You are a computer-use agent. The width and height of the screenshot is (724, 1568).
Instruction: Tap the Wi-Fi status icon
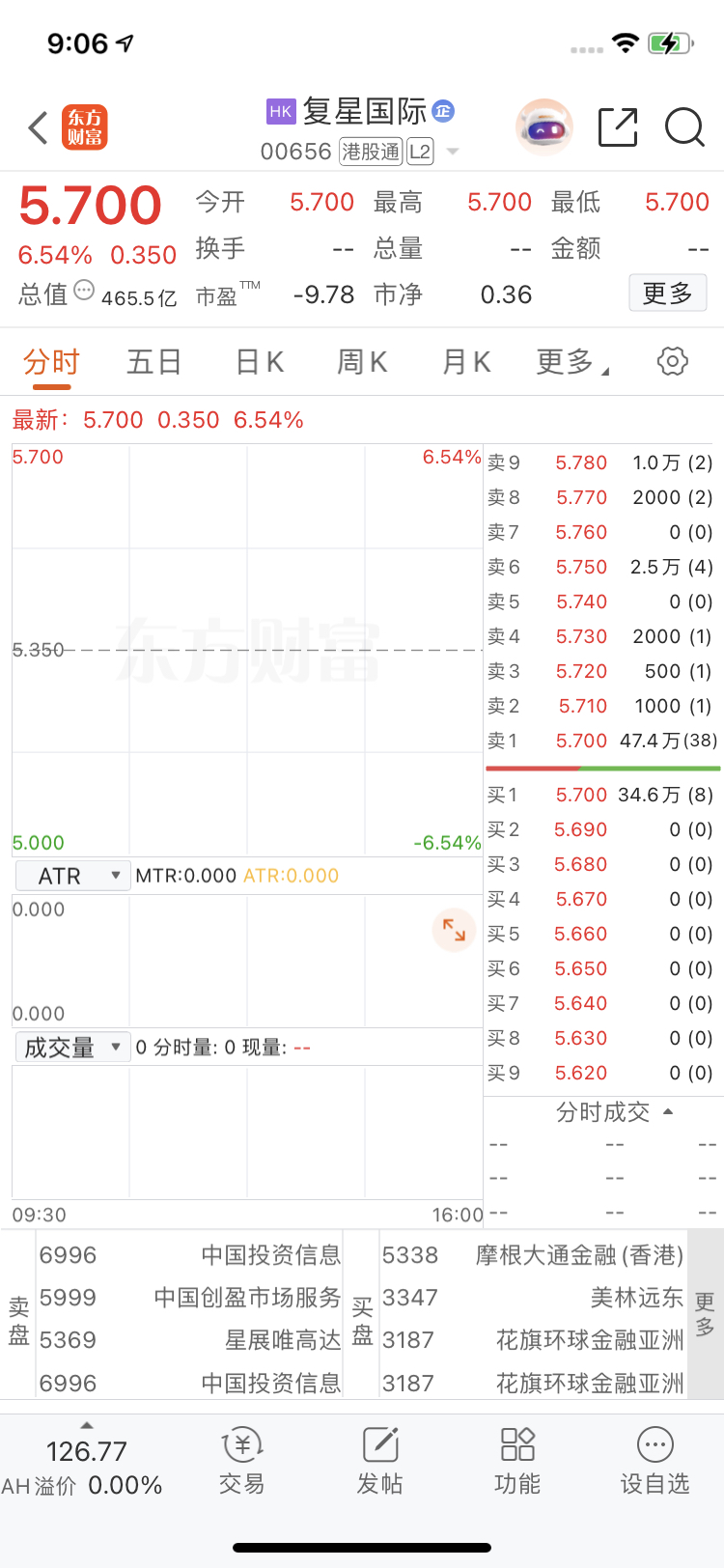point(626,43)
